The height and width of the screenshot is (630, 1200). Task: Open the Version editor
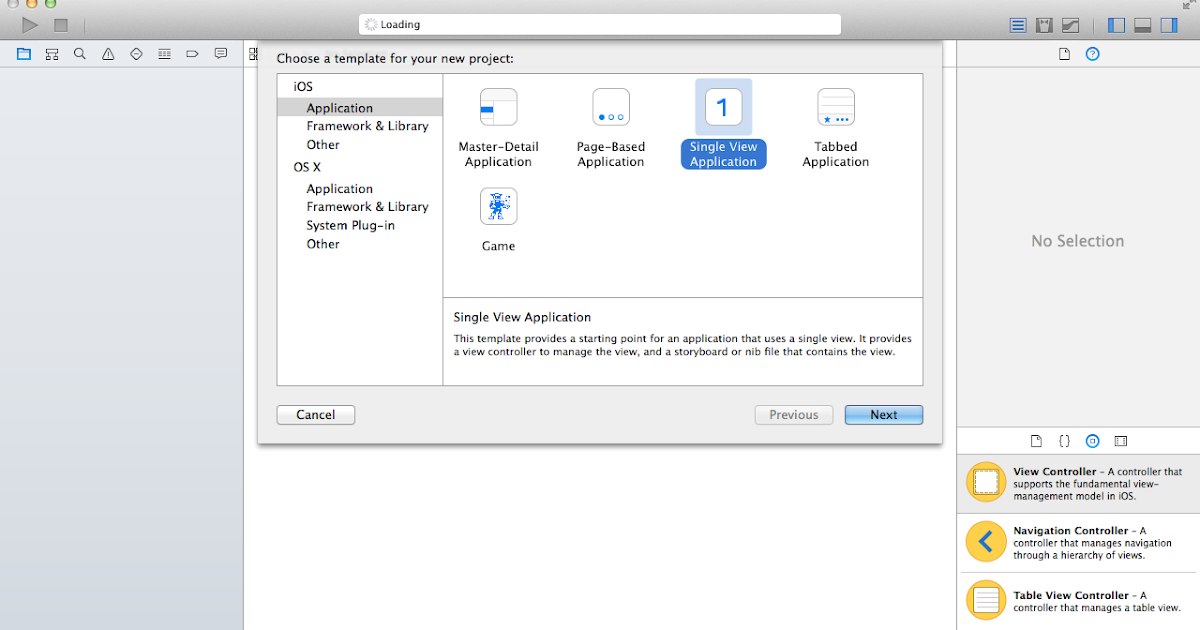(x=1070, y=24)
